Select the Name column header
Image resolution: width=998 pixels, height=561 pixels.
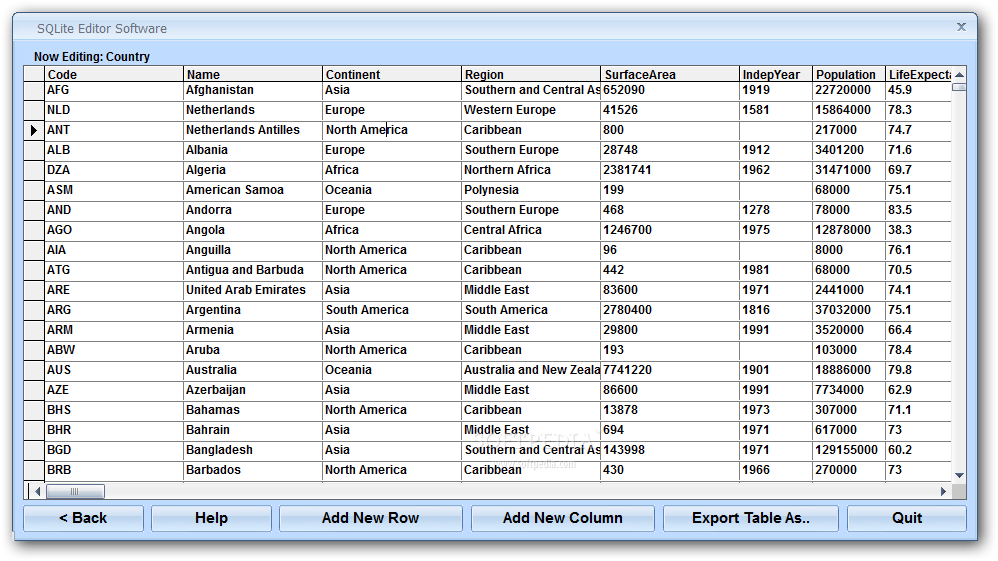coord(253,74)
